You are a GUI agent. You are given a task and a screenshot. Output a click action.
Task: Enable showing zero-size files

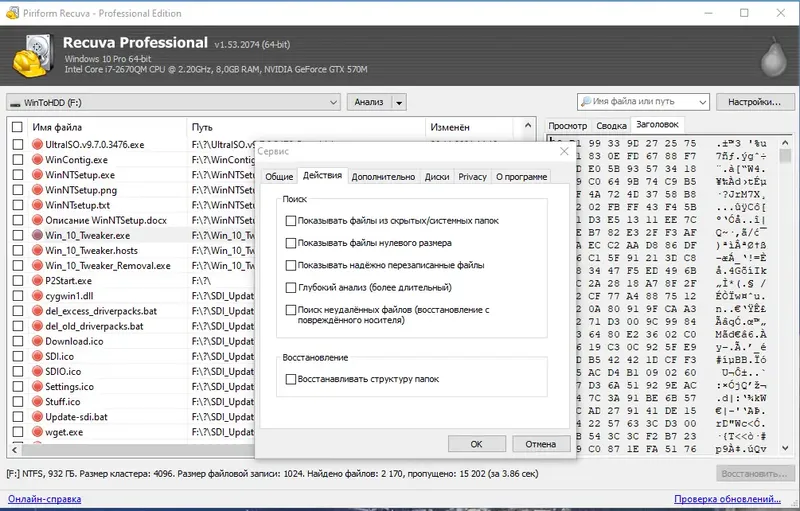coord(291,243)
